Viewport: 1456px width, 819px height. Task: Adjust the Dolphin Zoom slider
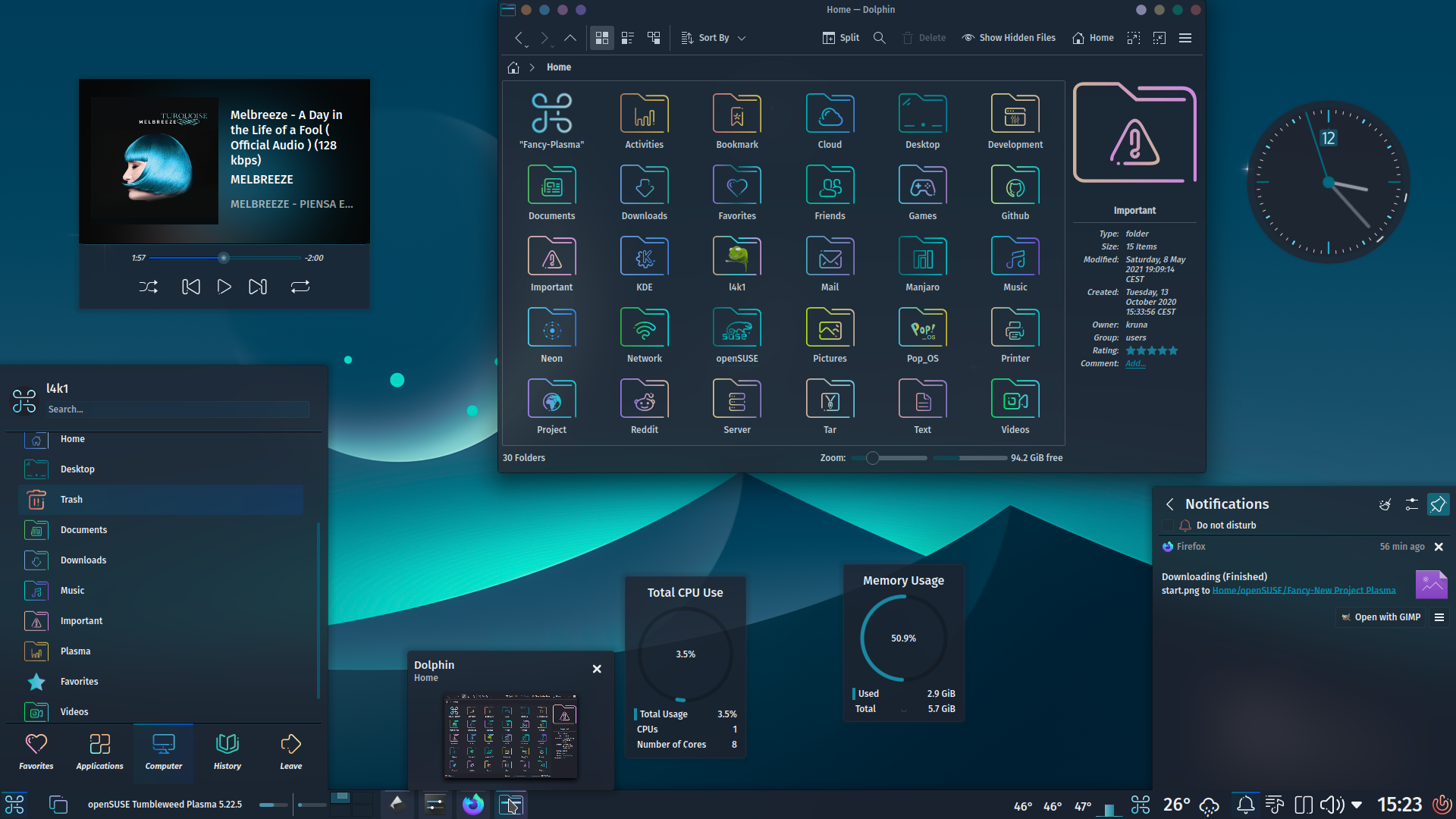(889, 458)
